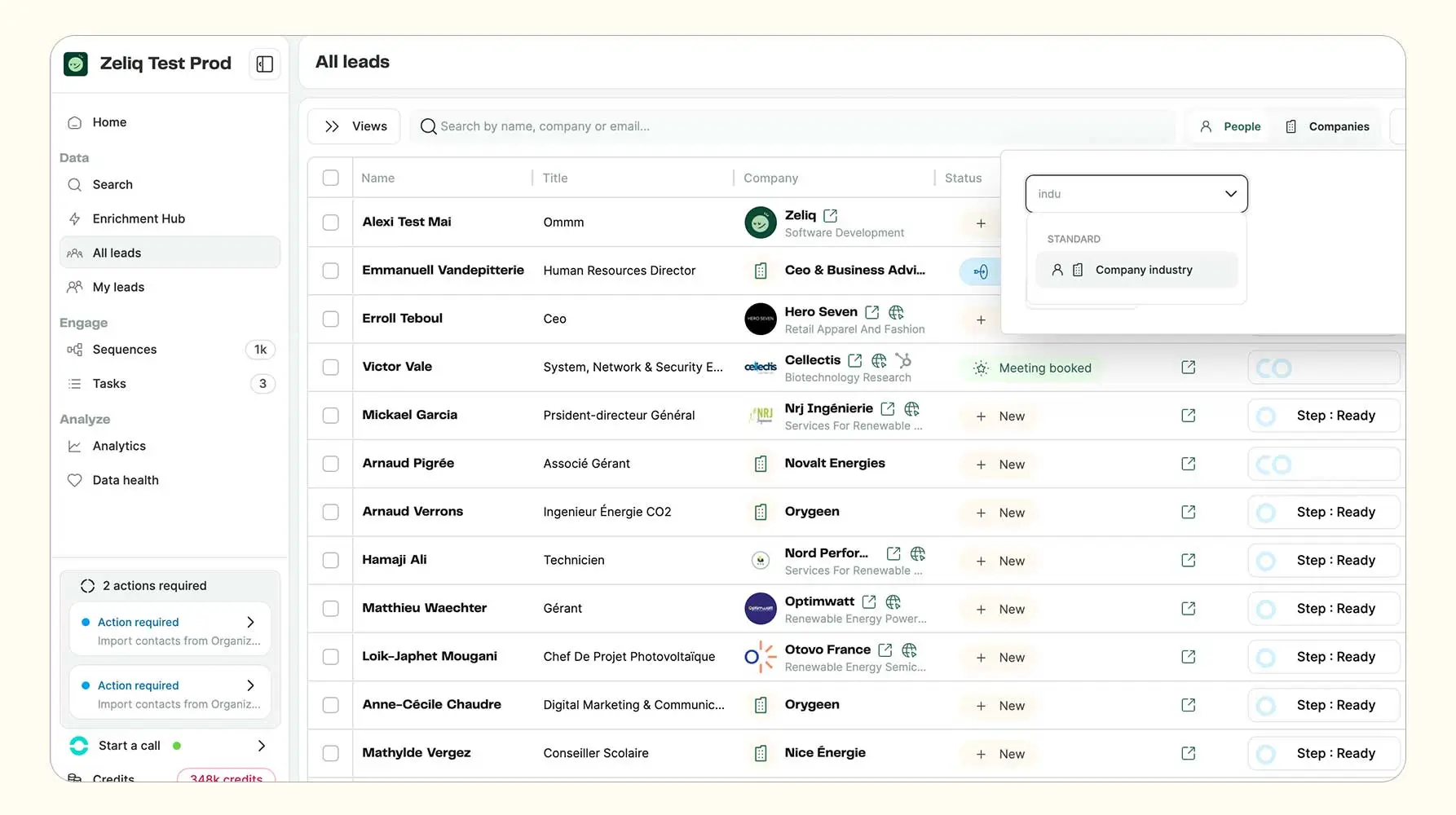Open Start a call chevron

(261, 746)
